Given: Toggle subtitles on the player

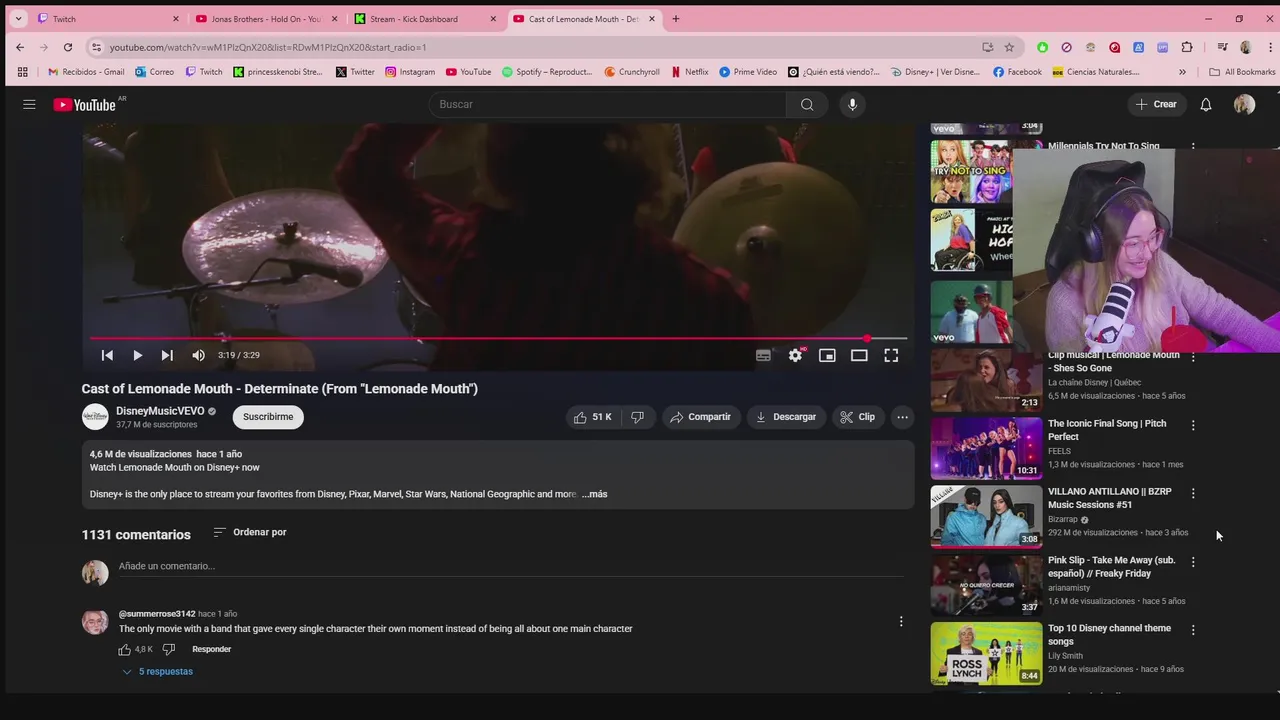Looking at the screenshot, I should 763,355.
